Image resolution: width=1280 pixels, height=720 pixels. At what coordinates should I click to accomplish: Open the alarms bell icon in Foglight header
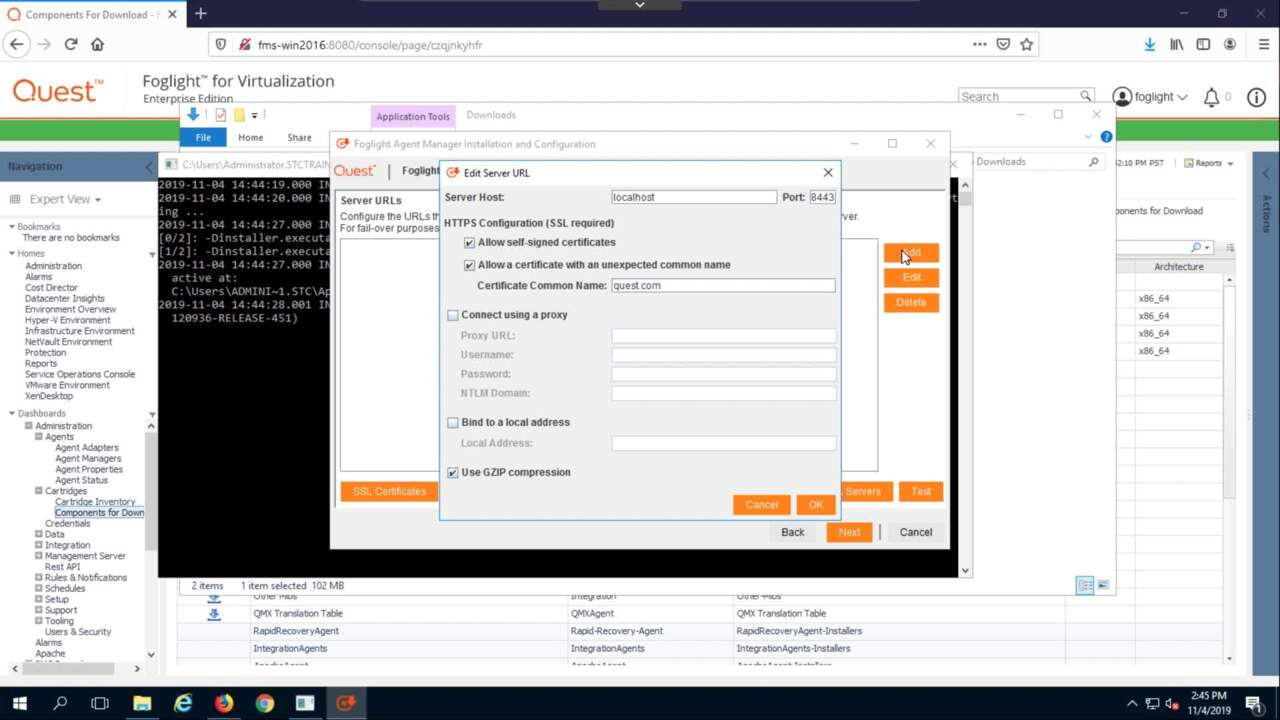click(x=1211, y=96)
